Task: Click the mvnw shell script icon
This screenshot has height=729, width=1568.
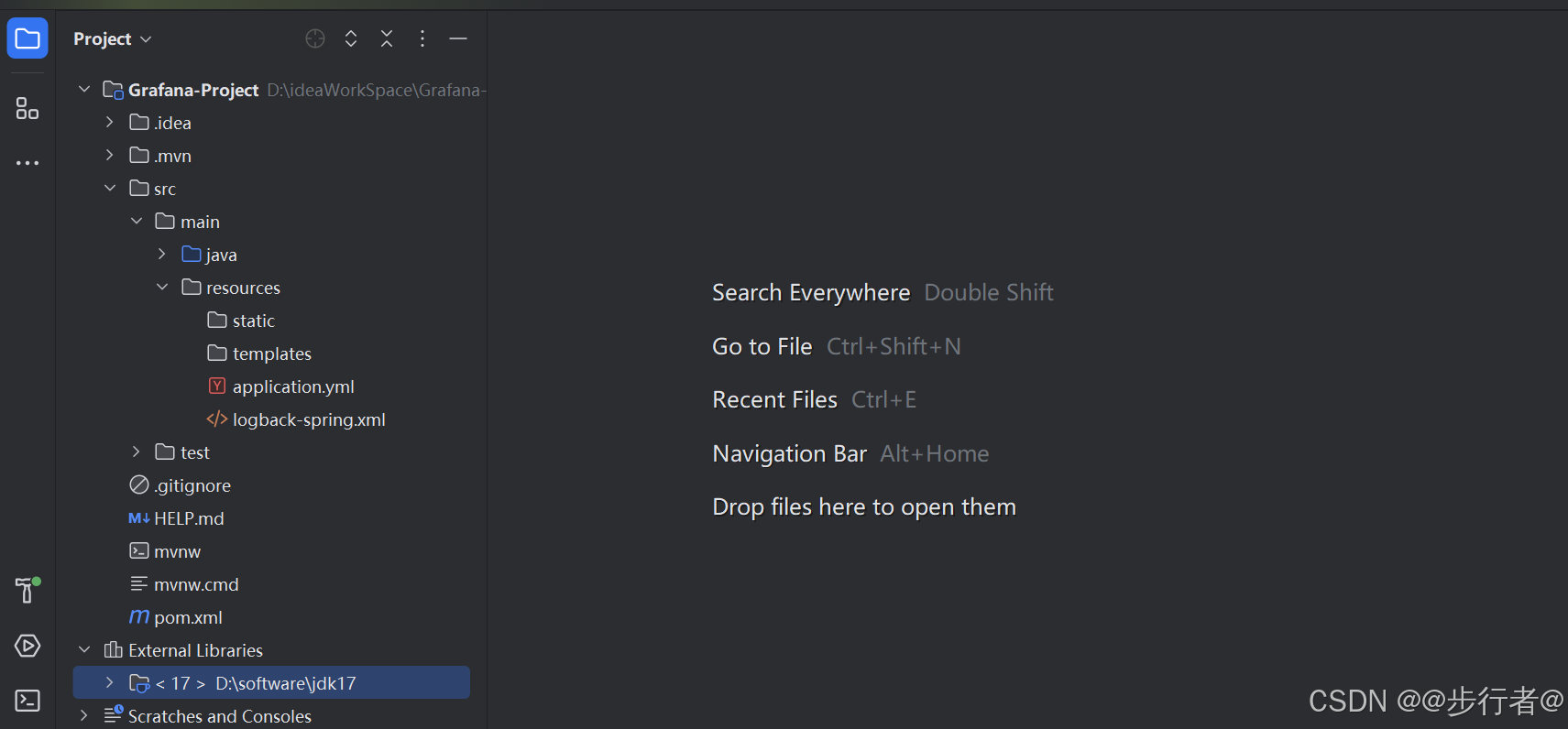Action: [x=139, y=550]
